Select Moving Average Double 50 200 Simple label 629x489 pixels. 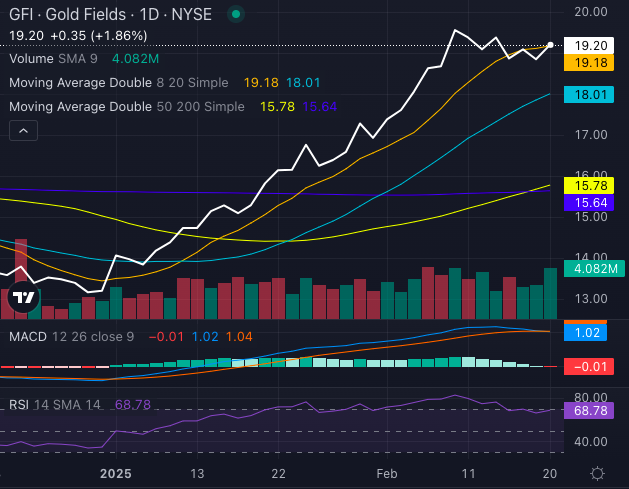[x=127, y=107]
